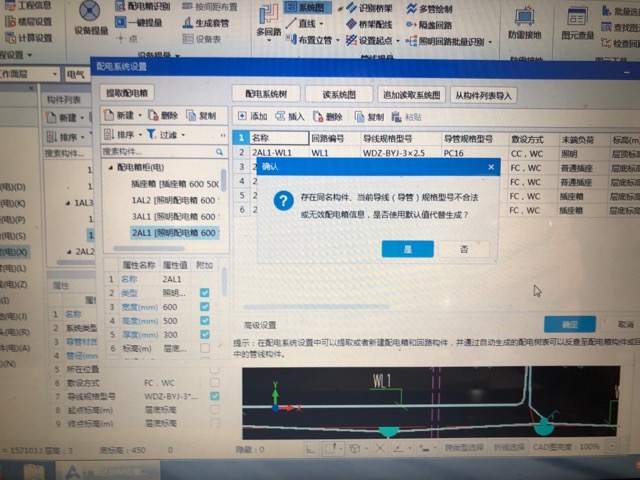
Task: Click the PC16 conduit cell
Action: 475,153
